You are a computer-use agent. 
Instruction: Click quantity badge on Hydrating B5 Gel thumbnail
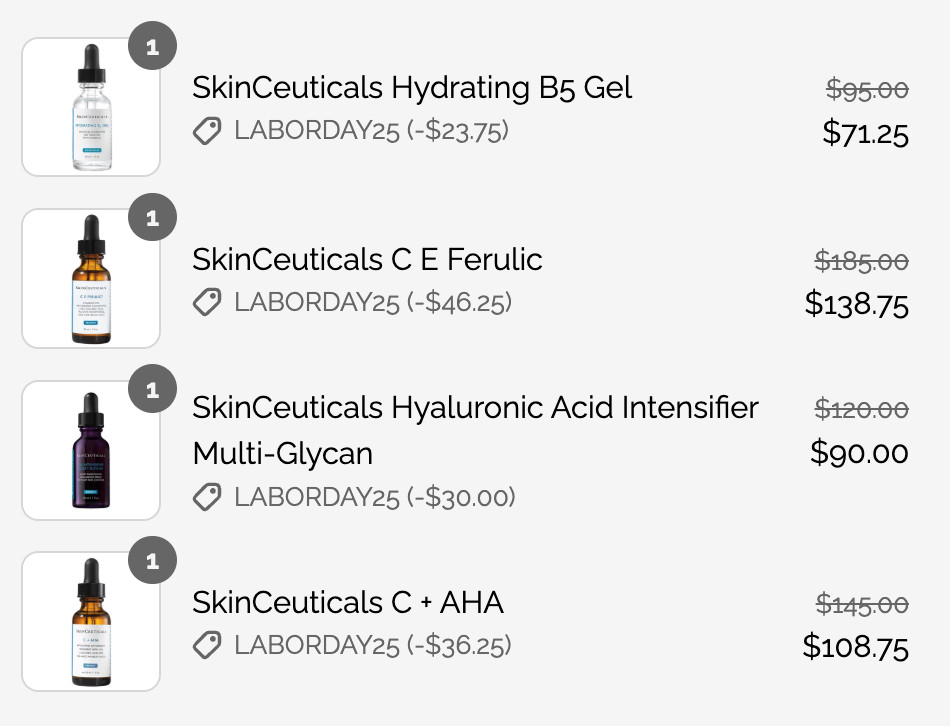click(152, 46)
